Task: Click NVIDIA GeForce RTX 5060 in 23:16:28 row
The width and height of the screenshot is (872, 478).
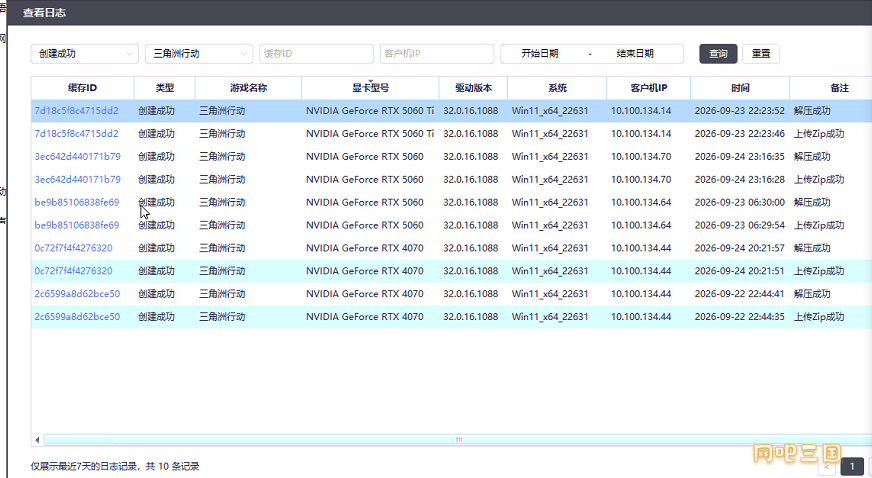Action: click(365, 179)
